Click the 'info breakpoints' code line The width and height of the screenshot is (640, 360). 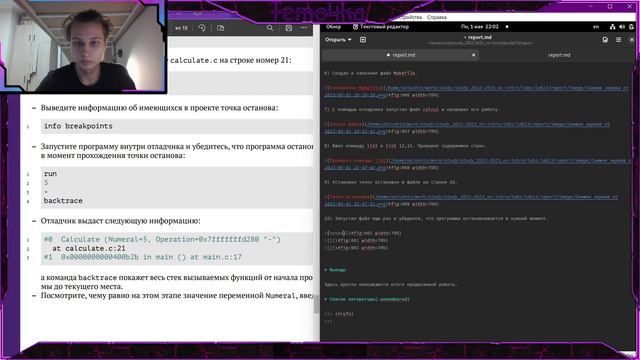tap(177, 126)
